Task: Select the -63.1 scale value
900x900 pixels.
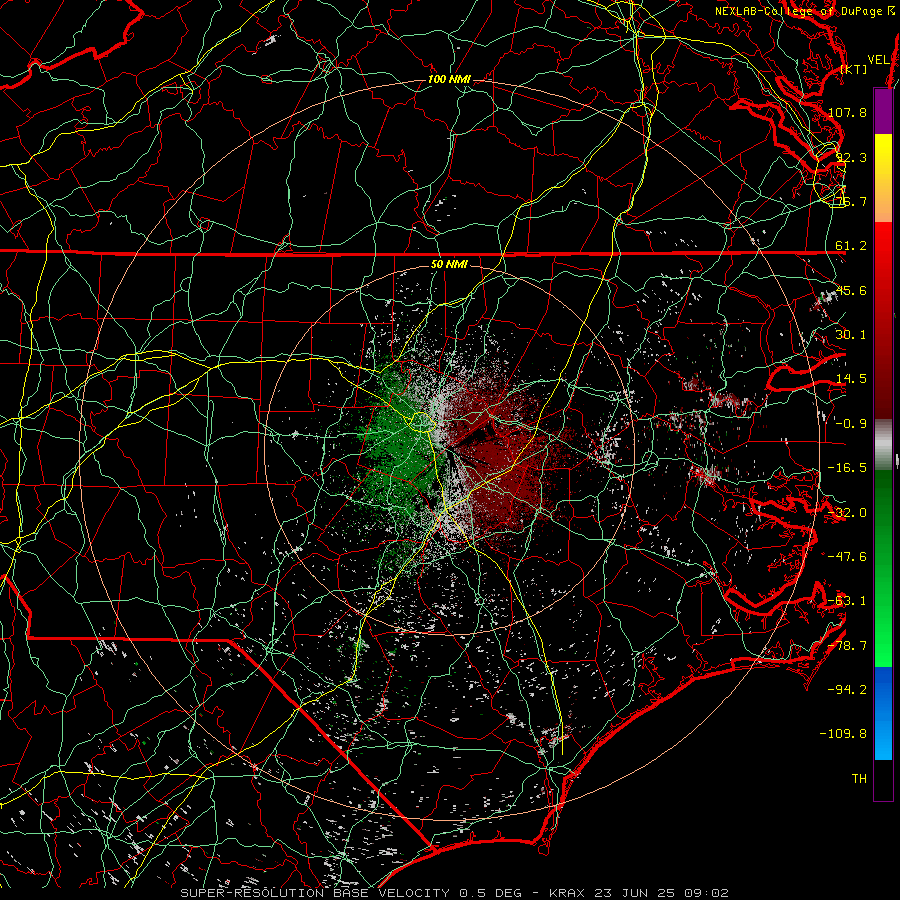Action: pyautogui.click(x=847, y=601)
